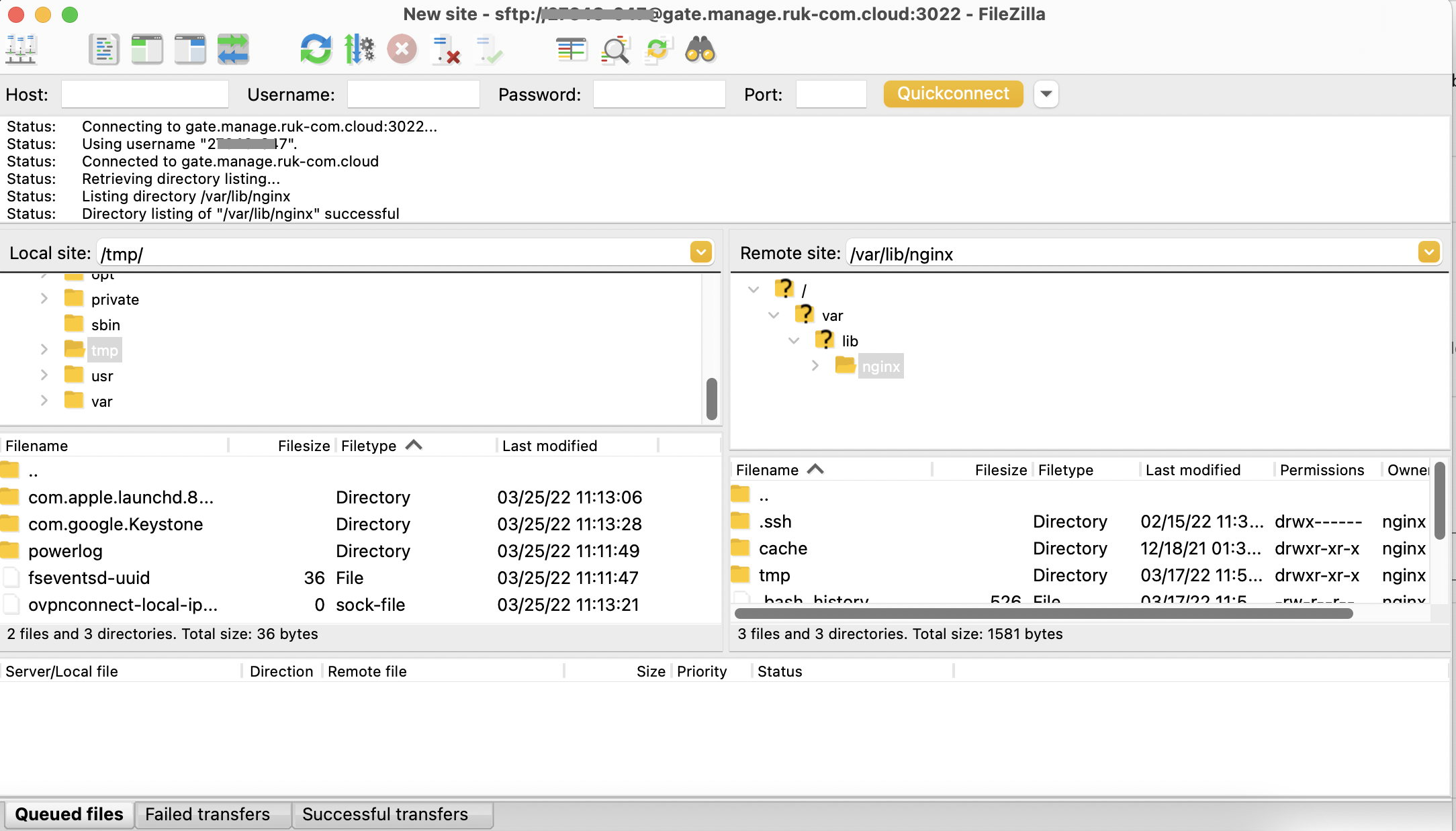The height and width of the screenshot is (831, 1456).
Task: Expand the private folder in local tree
Action: 44,299
